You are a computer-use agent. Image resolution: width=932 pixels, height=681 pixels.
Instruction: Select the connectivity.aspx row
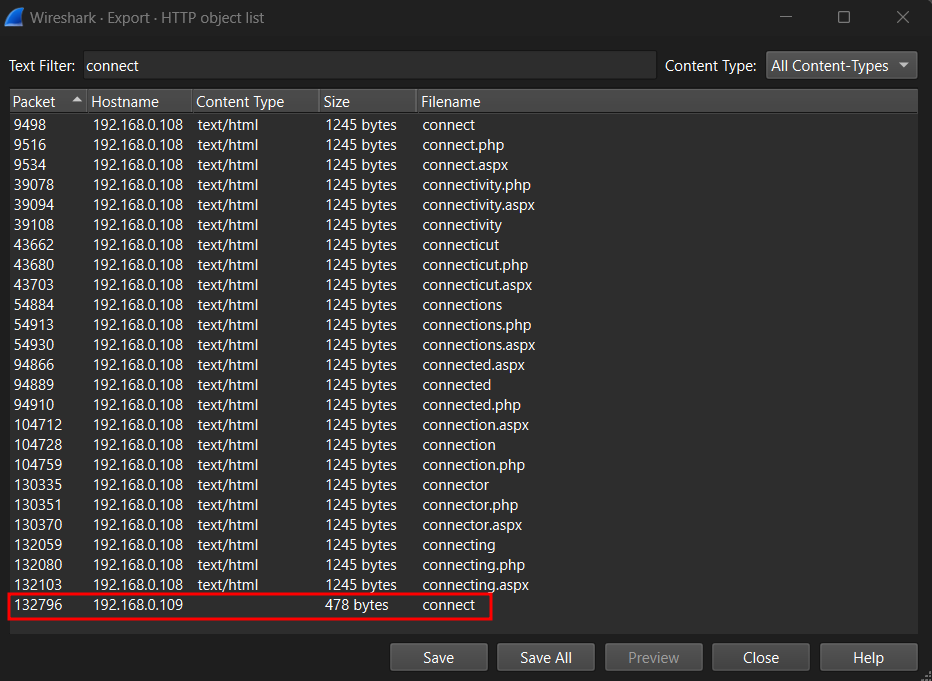click(464, 205)
